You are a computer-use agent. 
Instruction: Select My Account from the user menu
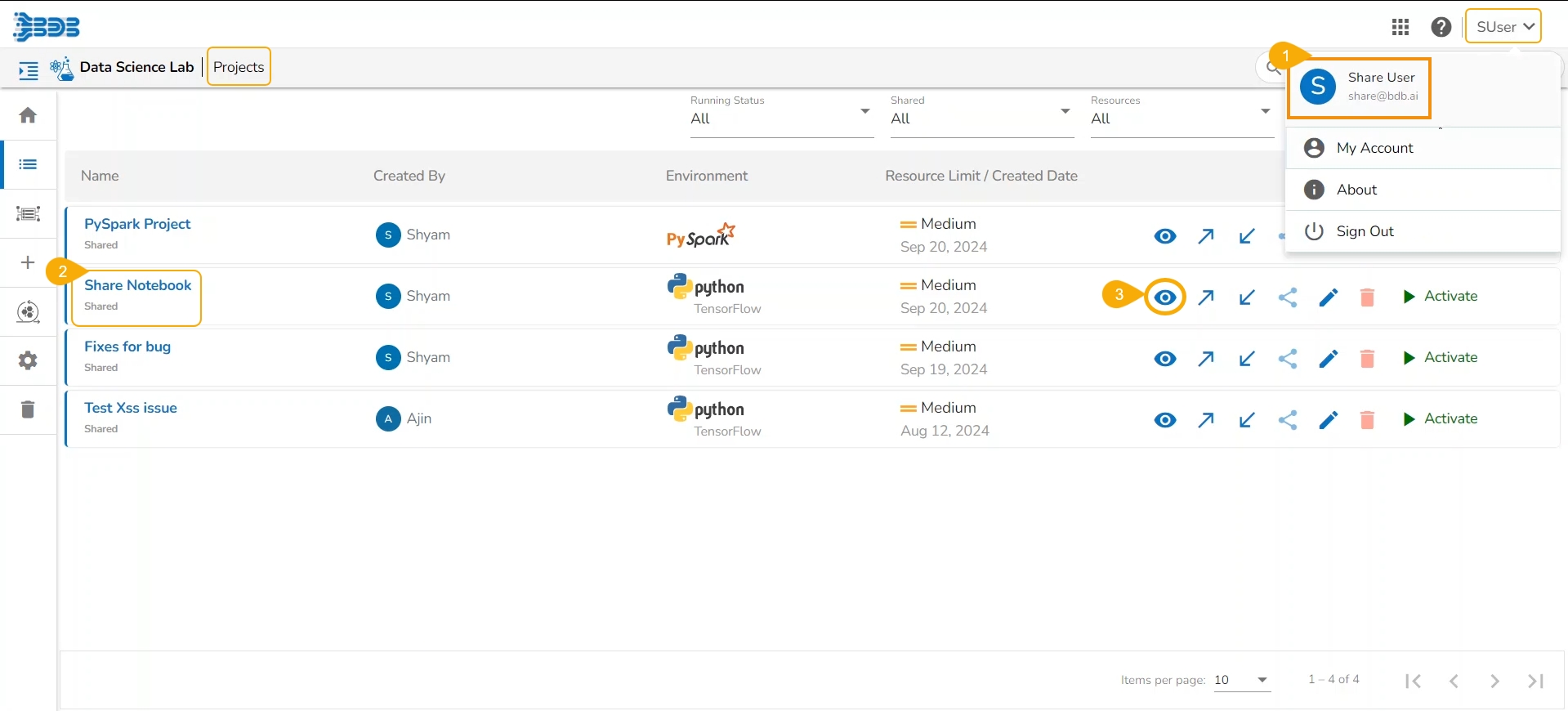point(1374,148)
